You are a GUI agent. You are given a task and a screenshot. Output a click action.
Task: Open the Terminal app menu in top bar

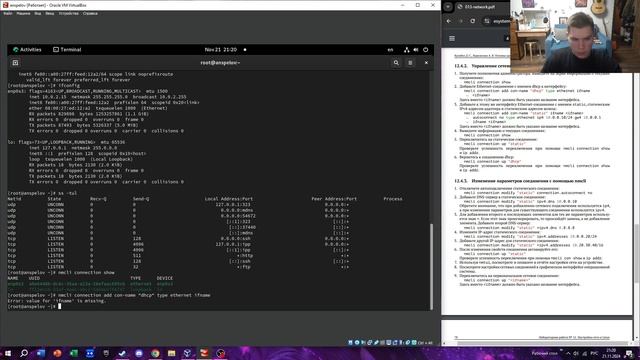[x=67, y=50]
